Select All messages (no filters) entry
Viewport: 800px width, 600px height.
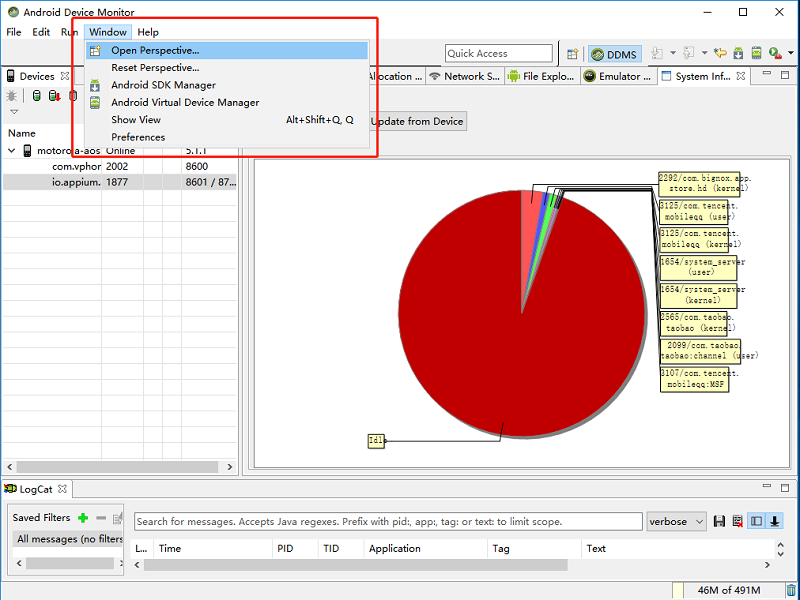(x=68, y=539)
